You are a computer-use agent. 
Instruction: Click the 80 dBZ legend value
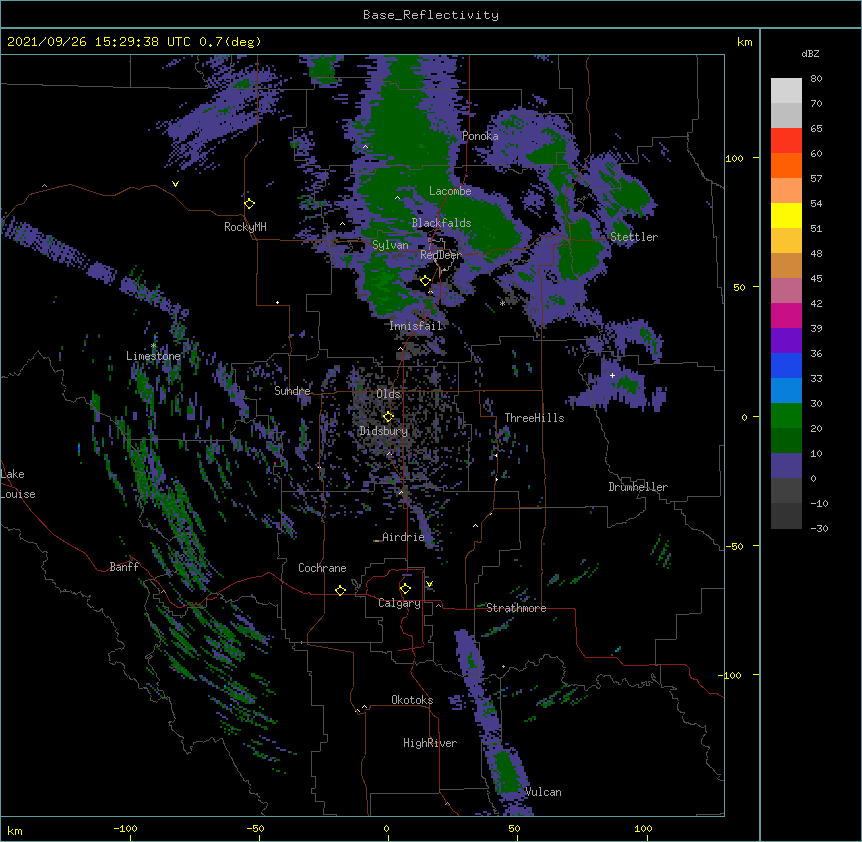coord(816,79)
